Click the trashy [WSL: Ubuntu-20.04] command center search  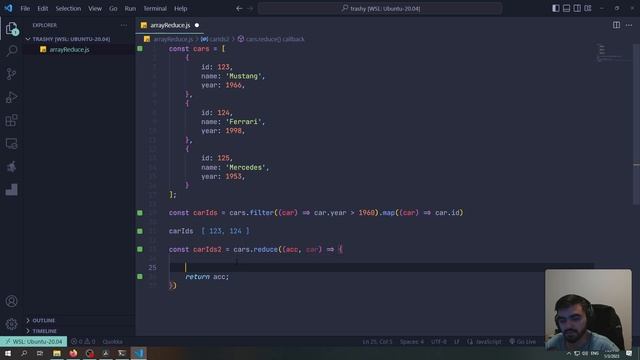[380, 8]
